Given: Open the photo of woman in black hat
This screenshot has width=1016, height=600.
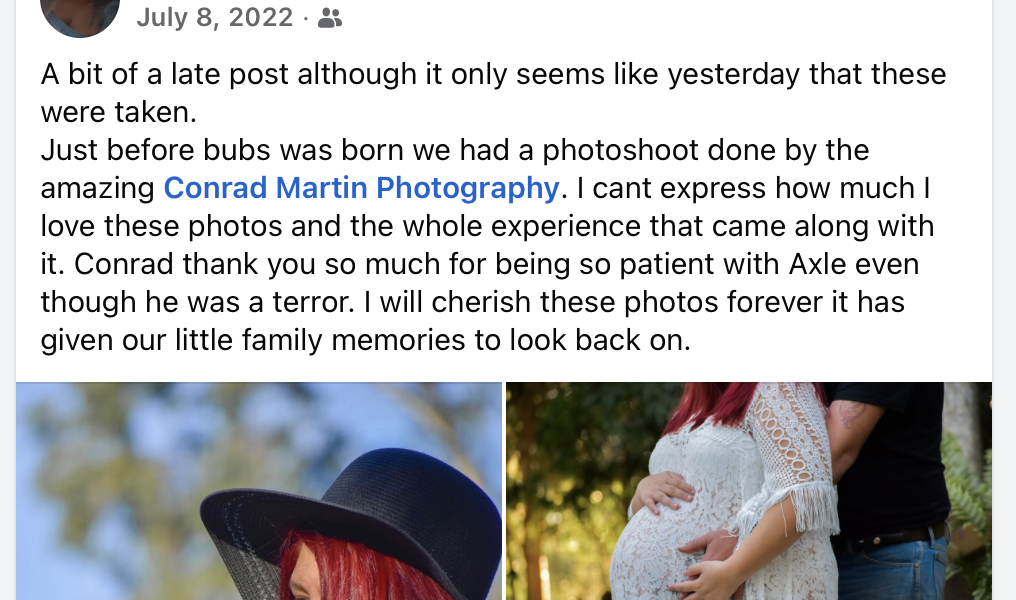Looking at the screenshot, I should point(259,490).
